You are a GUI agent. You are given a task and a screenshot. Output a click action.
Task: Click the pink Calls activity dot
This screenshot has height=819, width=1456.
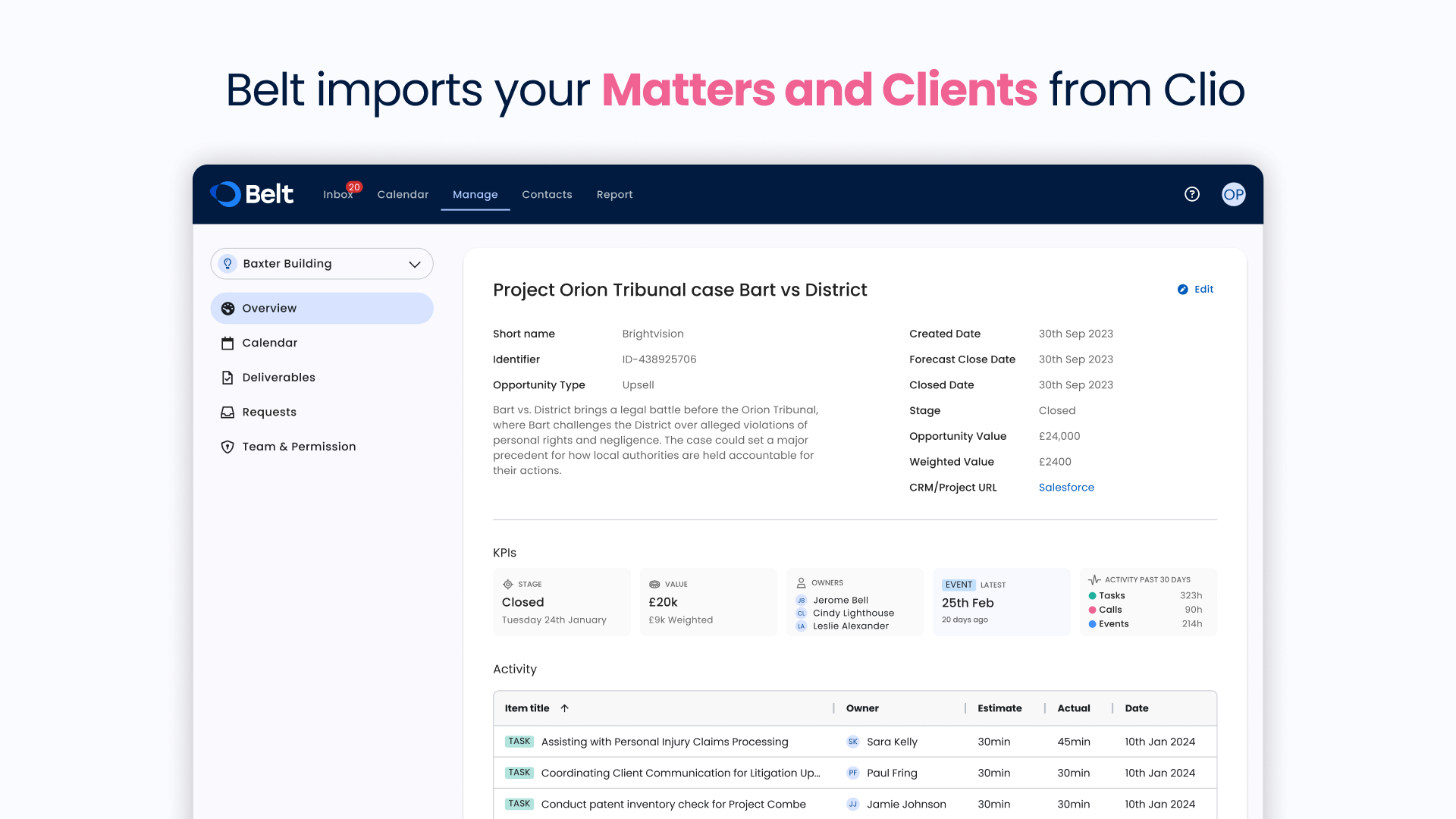click(x=1092, y=610)
